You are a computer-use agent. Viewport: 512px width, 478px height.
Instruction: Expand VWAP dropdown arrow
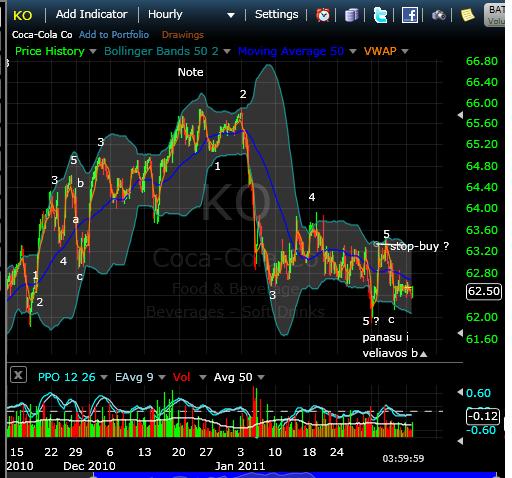point(405,51)
